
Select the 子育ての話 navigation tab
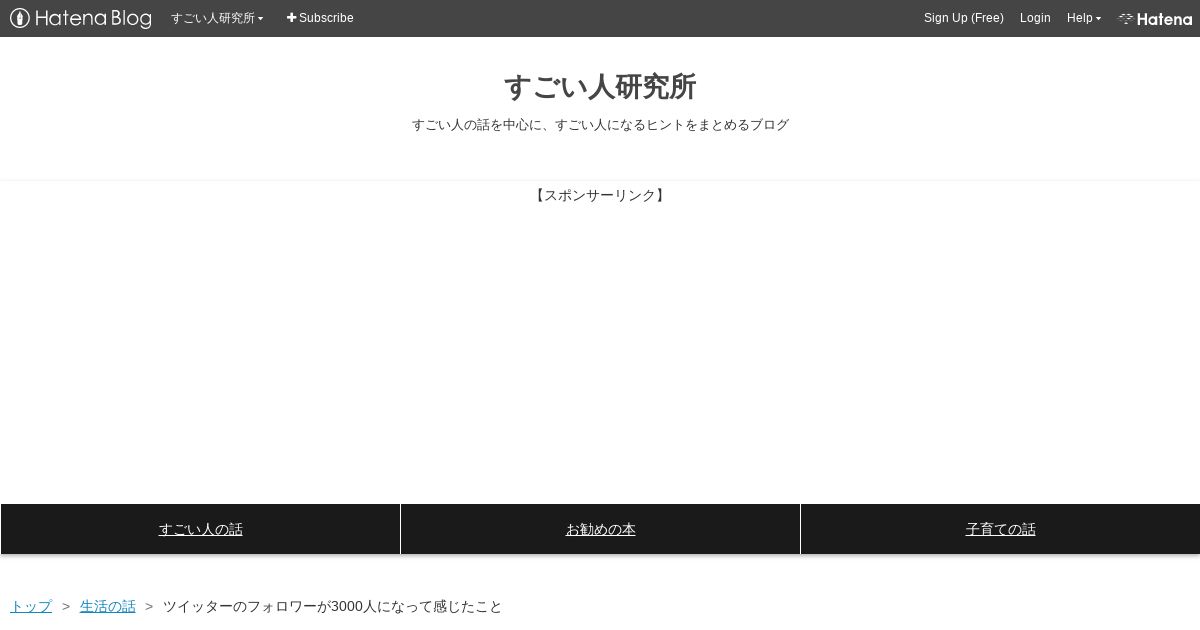pyautogui.click(x=1000, y=529)
